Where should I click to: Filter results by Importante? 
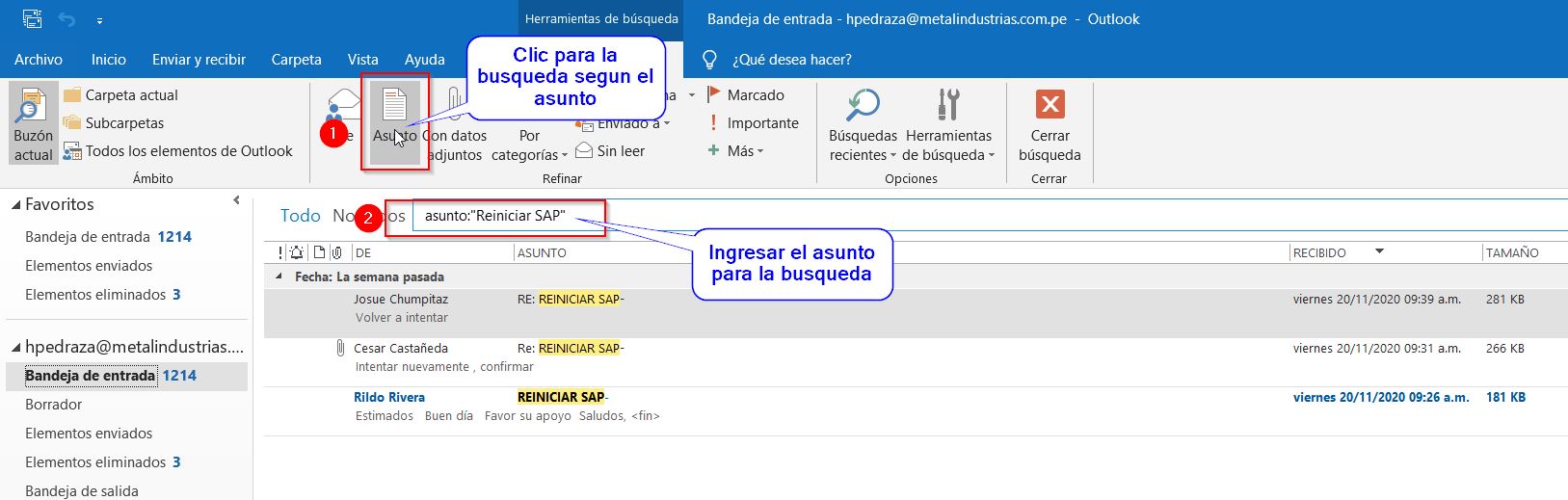(753, 123)
